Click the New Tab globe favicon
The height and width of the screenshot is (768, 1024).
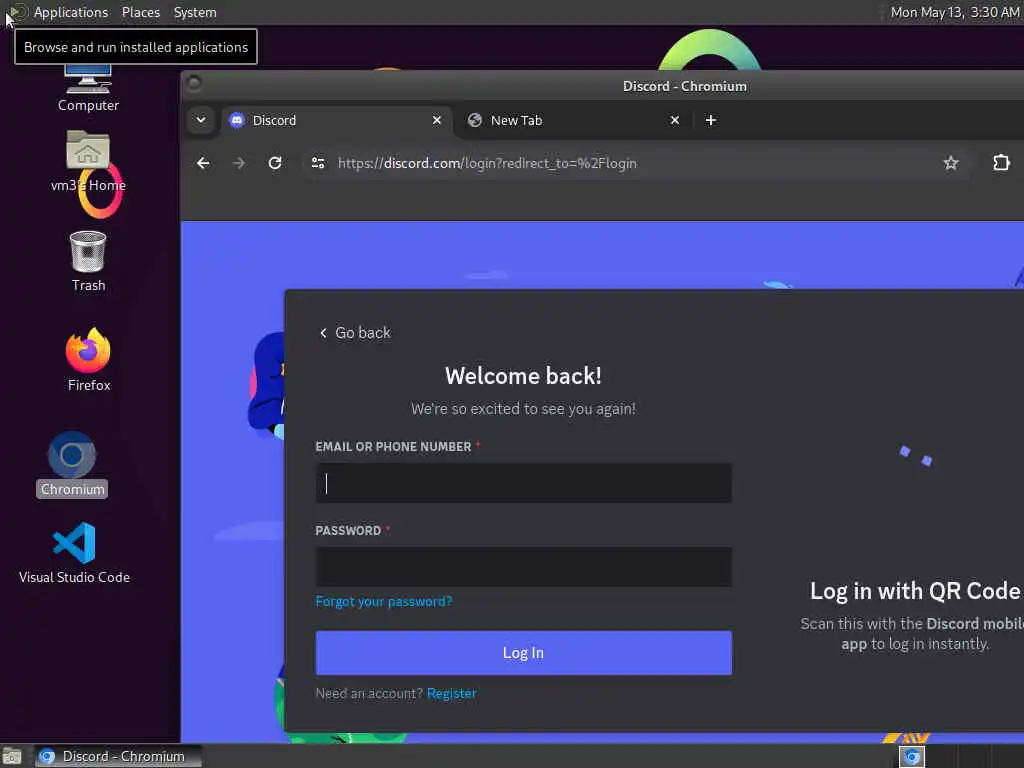click(475, 120)
